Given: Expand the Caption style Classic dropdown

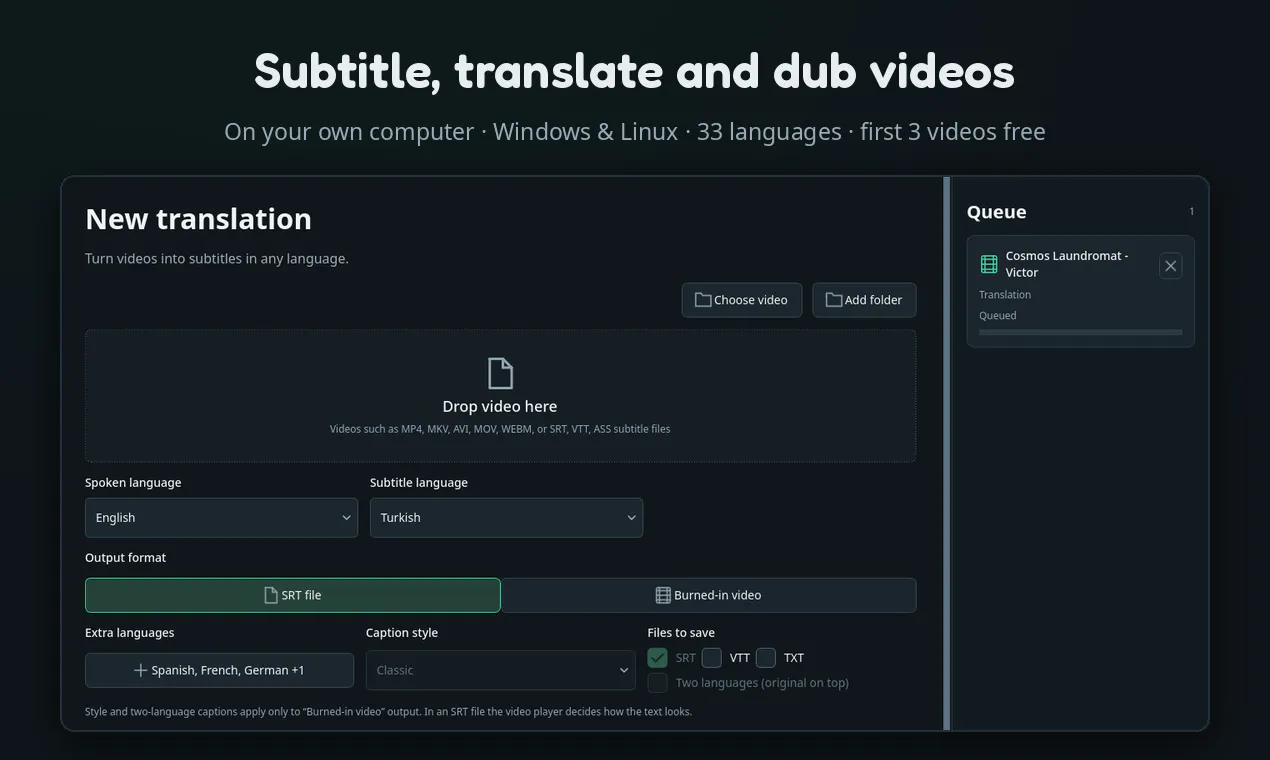Looking at the screenshot, I should 500,670.
